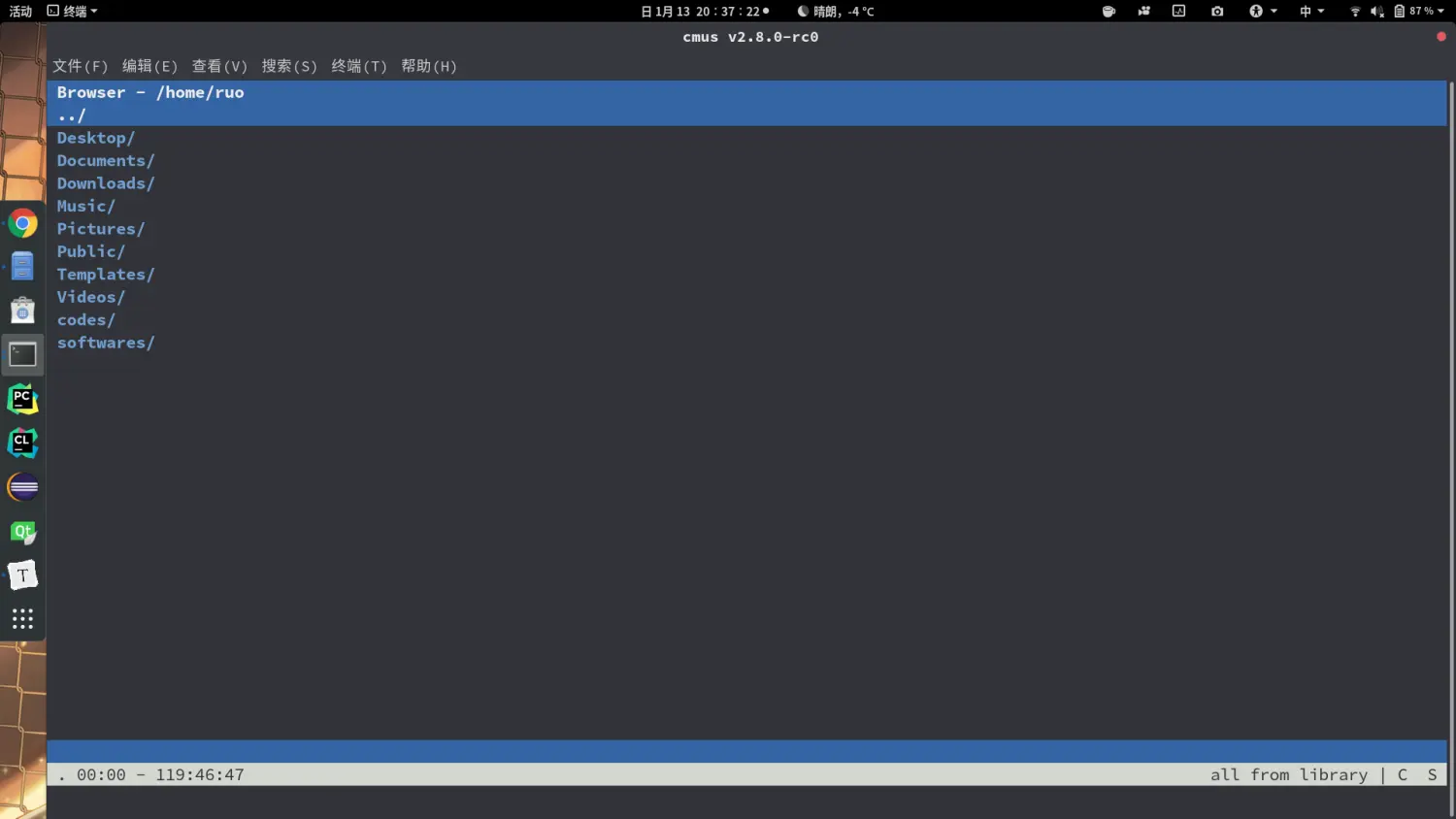Open the input method 中 dropdown
This screenshot has height=819, width=1456.
[x=1312, y=12]
